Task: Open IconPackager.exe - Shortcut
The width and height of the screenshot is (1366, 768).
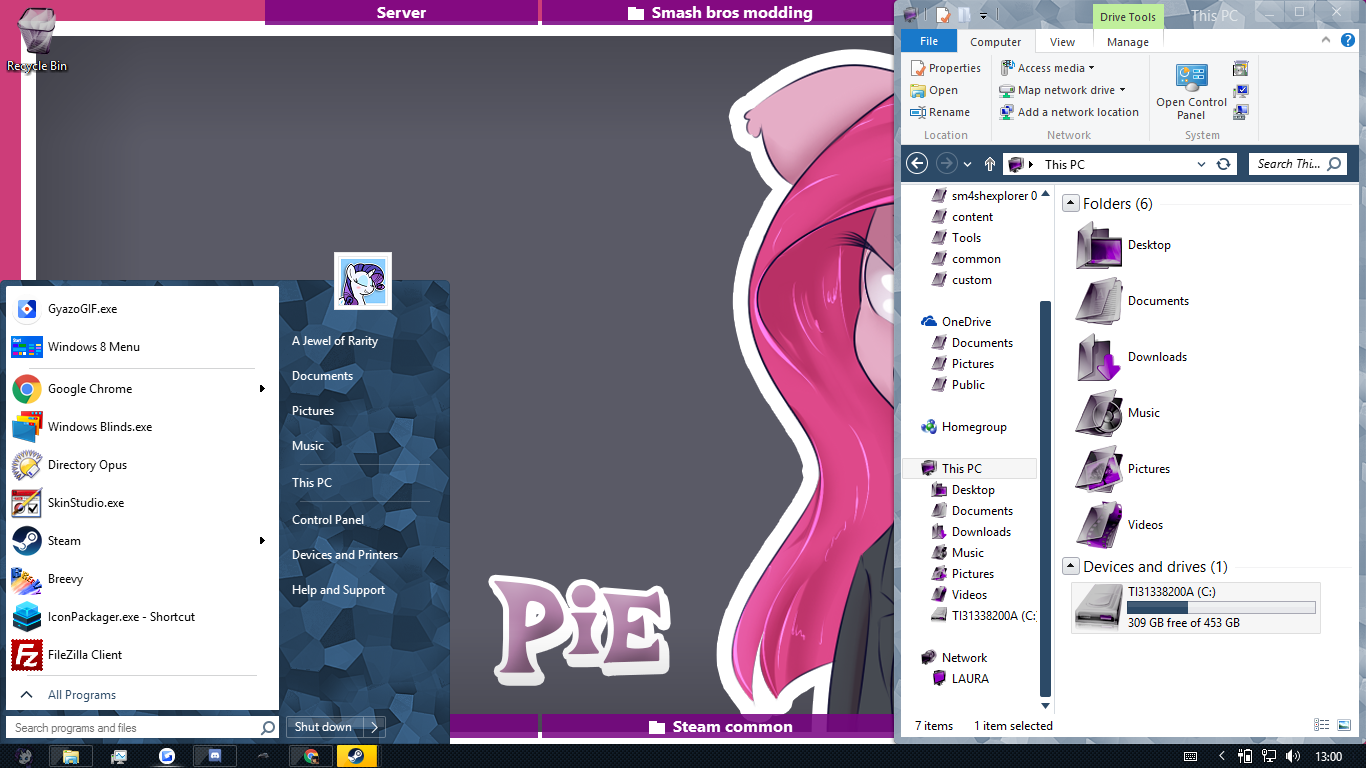Action: pyautogui.click(x=142, y=617)
